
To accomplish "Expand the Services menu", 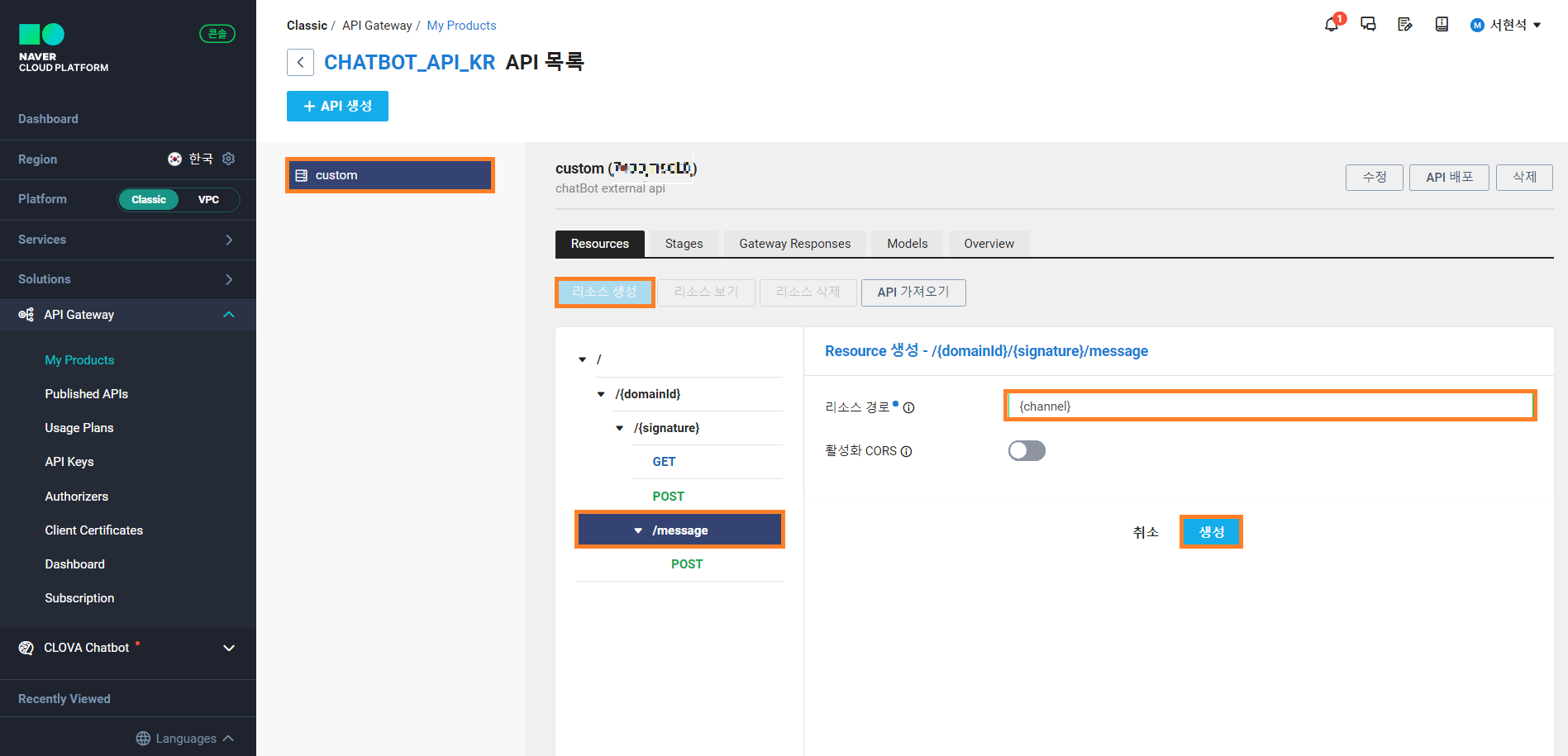I will tap(128, 240).
